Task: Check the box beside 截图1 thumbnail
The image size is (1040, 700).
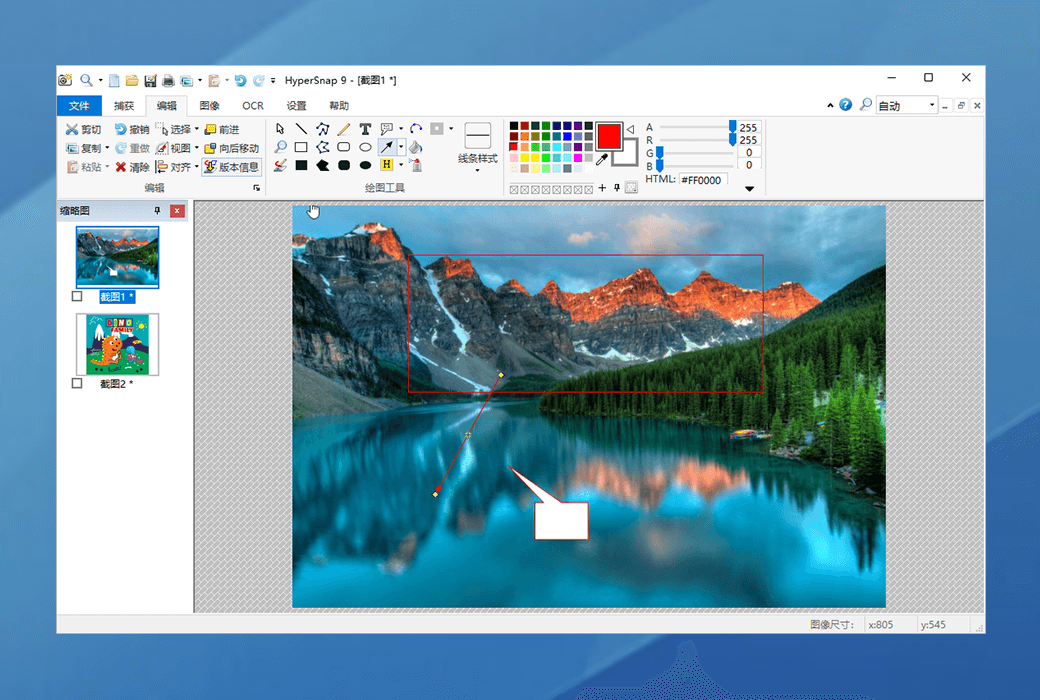Action: pyautogui.click(x=78, y=296)
